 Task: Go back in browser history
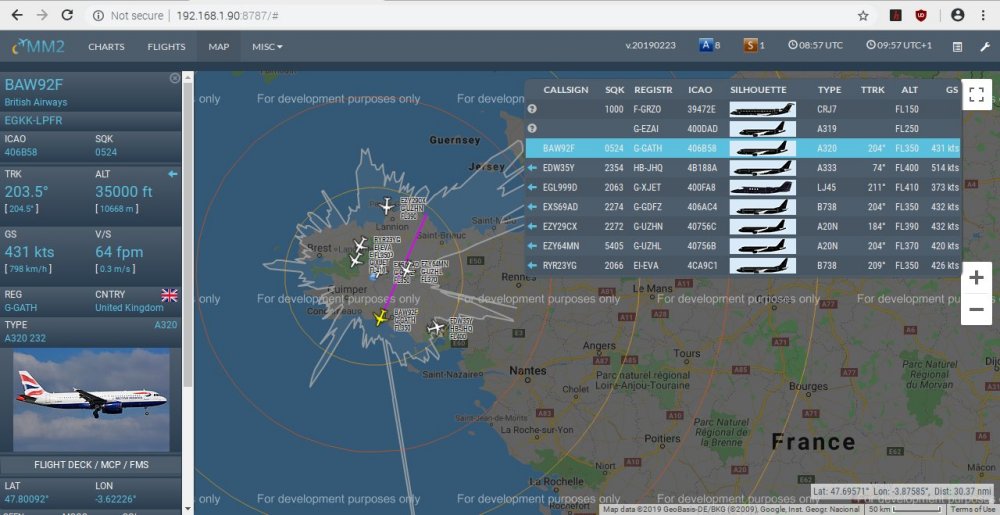click(x=17, y=15)
